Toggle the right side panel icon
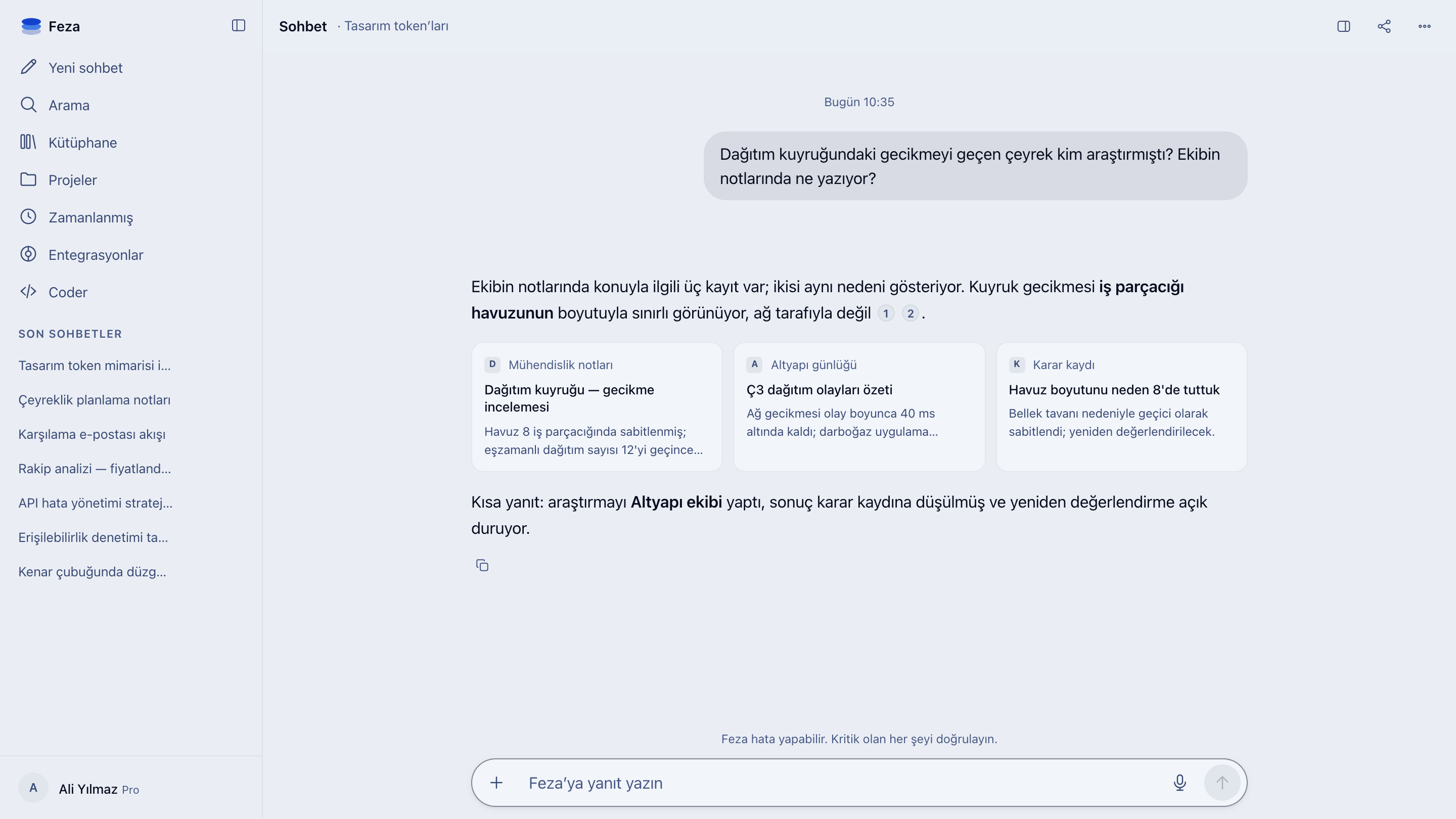This screenshot has width=1456, height=819. [1344, 26]
